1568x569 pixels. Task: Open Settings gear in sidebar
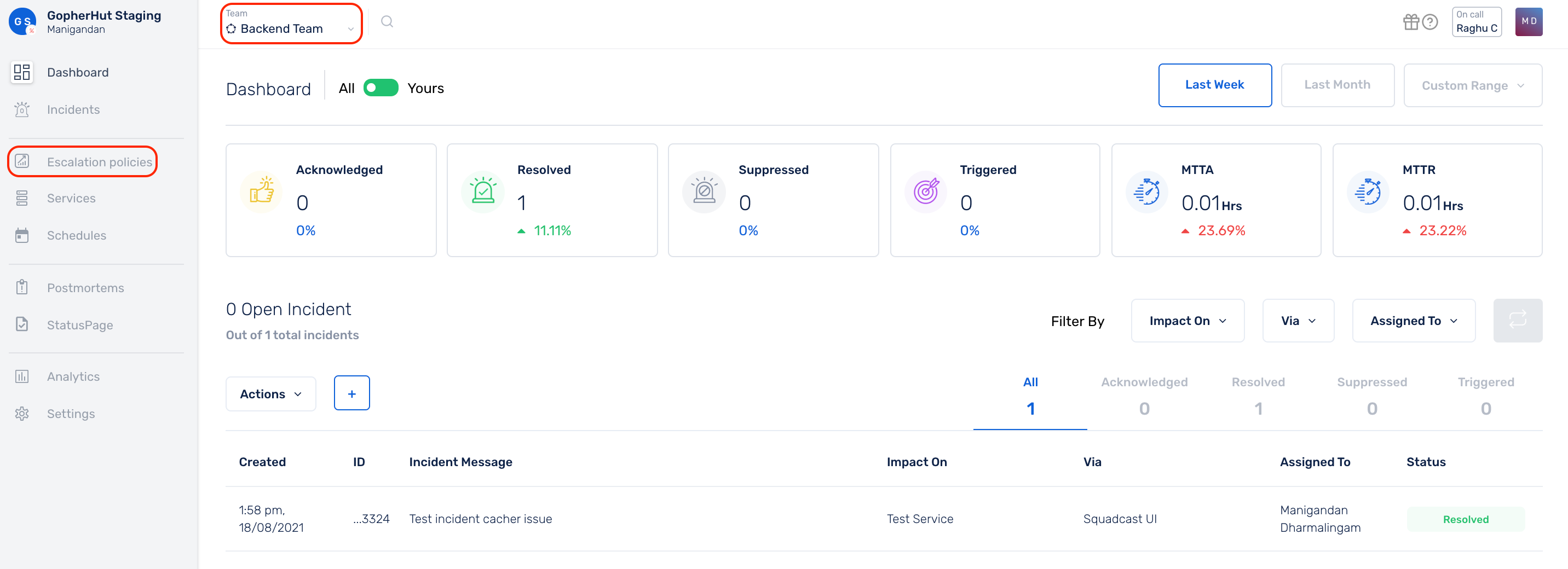point(22,414)
